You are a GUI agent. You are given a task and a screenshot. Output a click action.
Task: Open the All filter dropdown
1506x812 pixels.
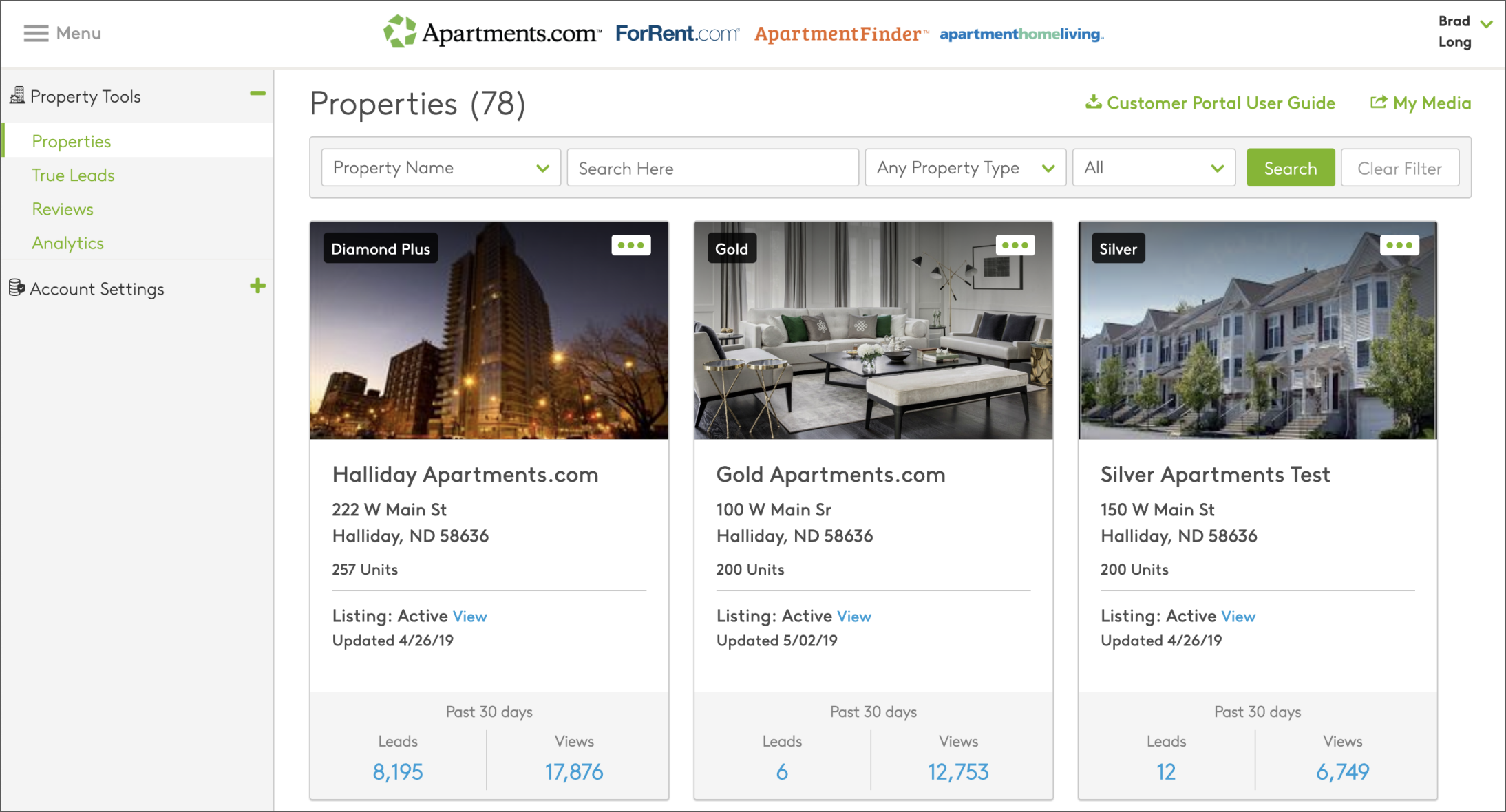click(1153, 167)
